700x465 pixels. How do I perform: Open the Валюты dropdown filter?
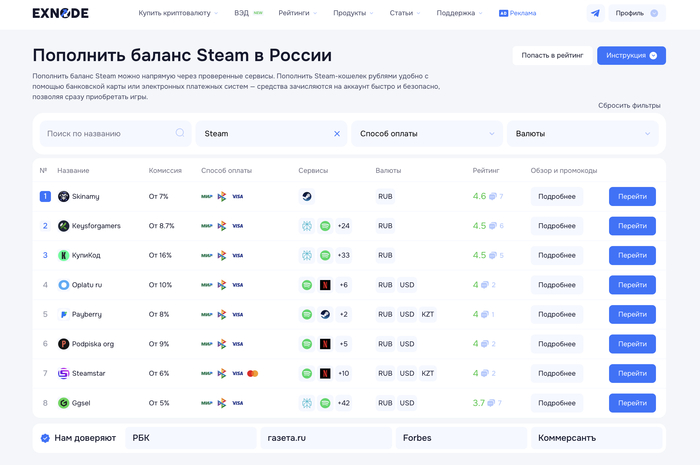coord(583,133)
